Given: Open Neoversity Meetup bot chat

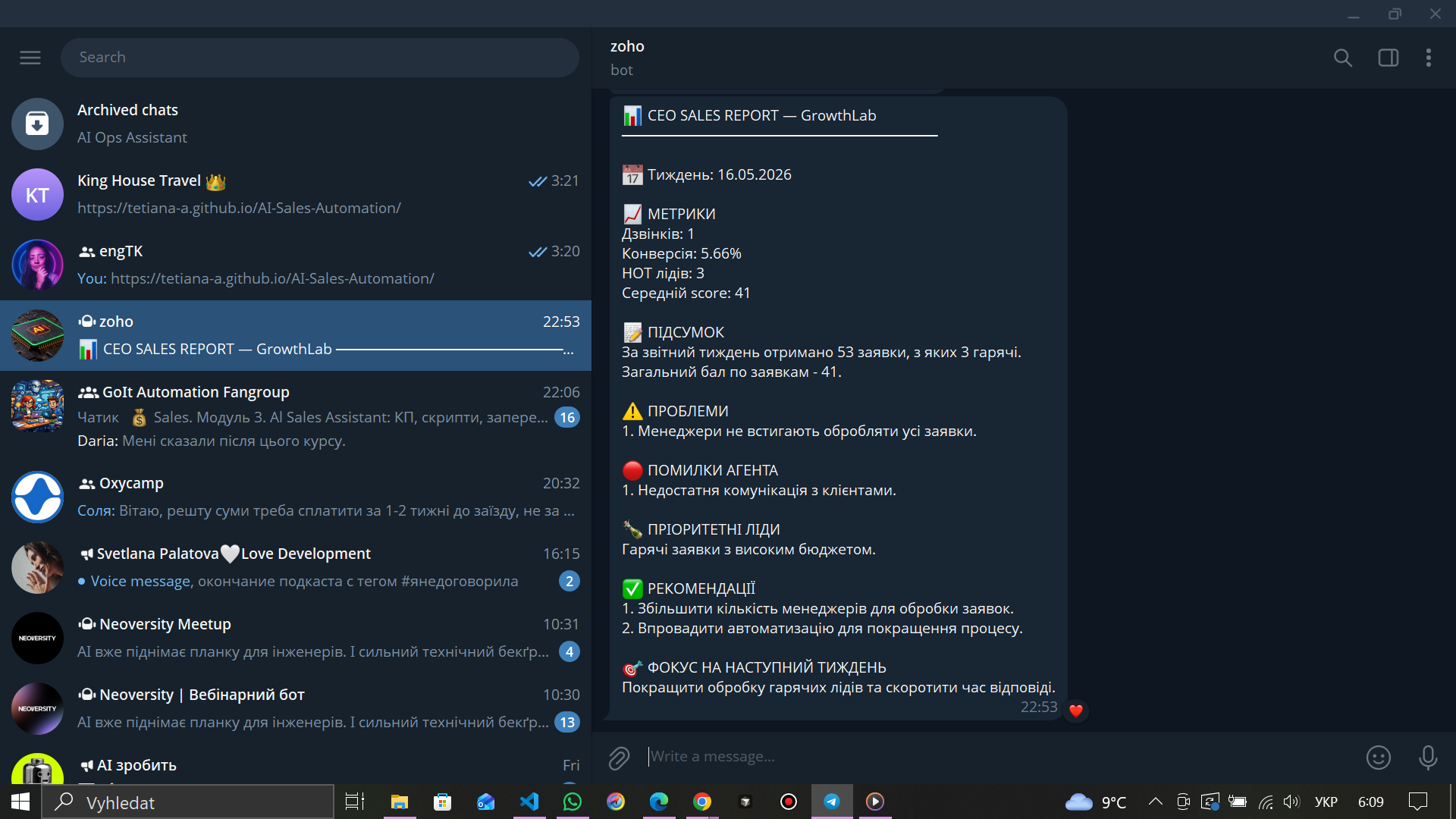Looking at the screenshot, I should (x=296, y=639).
